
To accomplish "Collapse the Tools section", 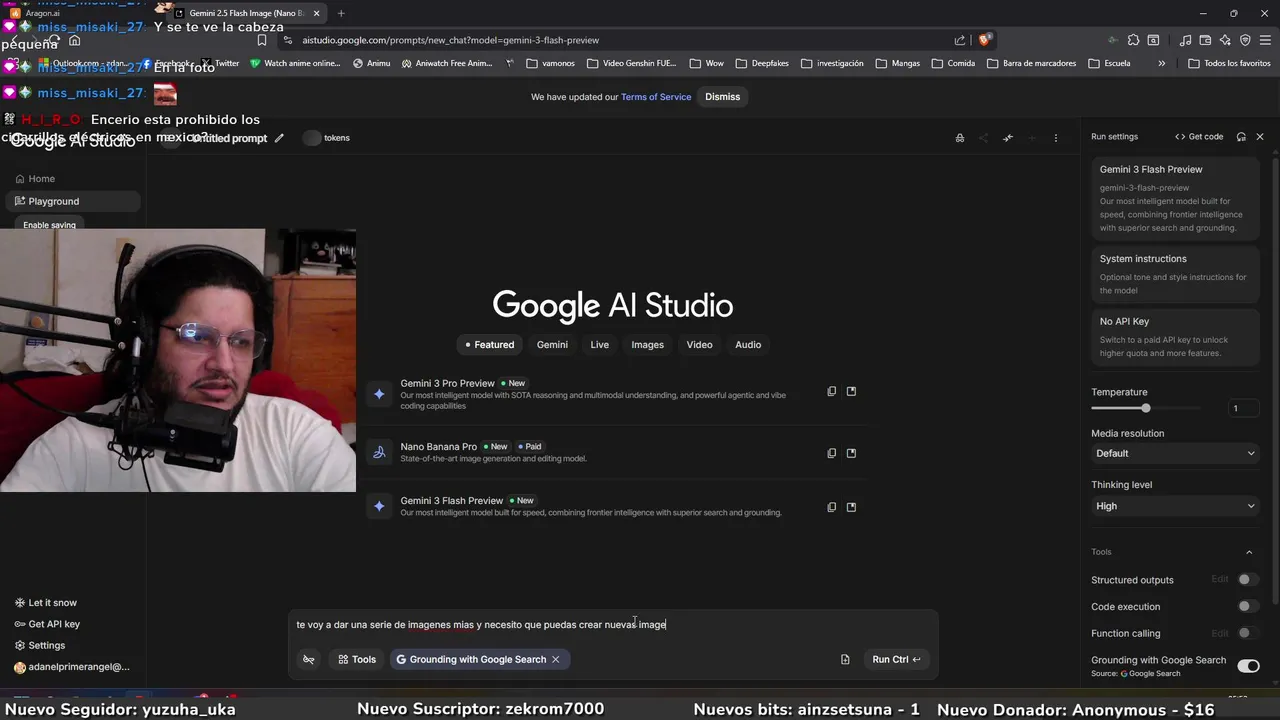I will tap(1249, 552).
